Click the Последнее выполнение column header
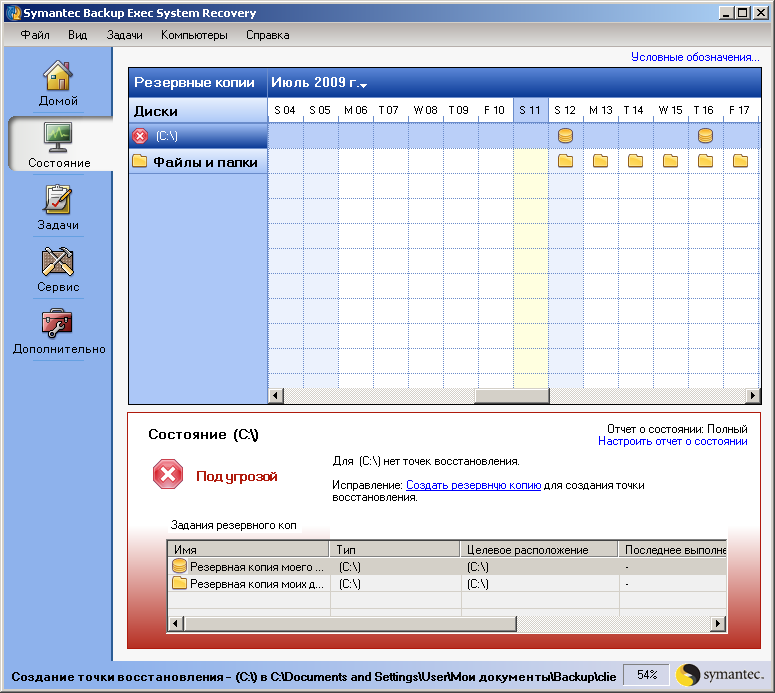 click(673, 549)
